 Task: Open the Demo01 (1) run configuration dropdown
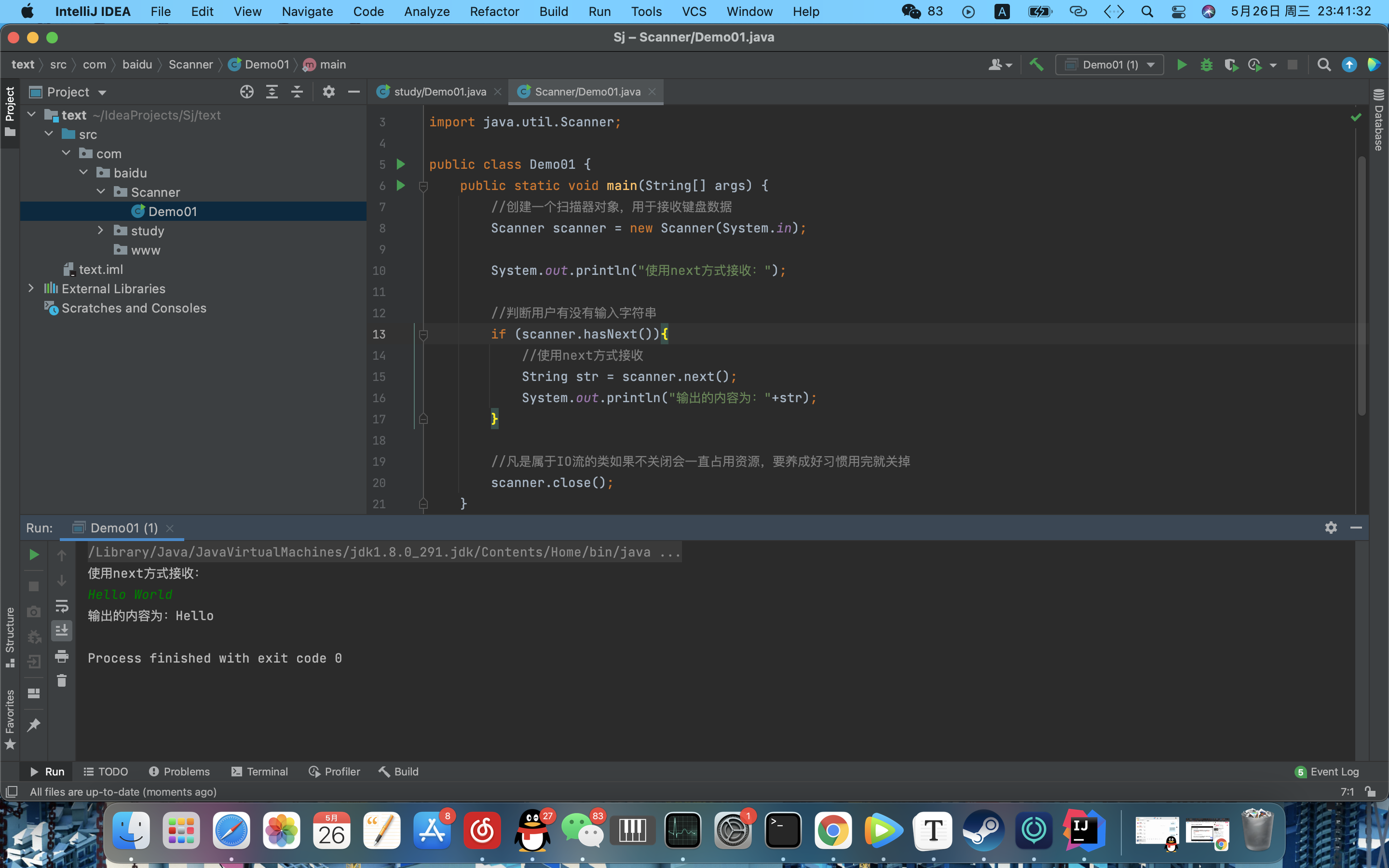click(x=1109, y=65)
